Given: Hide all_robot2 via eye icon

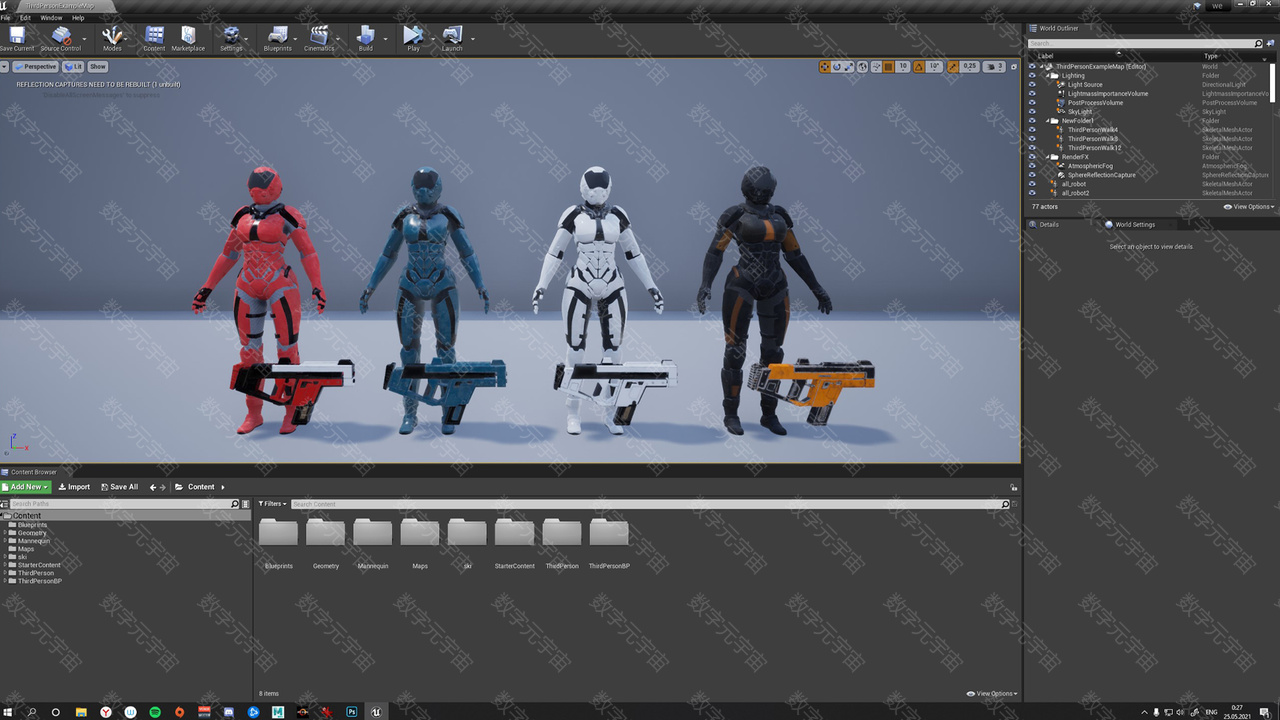Looking at the screenshot, I should pyautogui.click(x=1032, y=193).
